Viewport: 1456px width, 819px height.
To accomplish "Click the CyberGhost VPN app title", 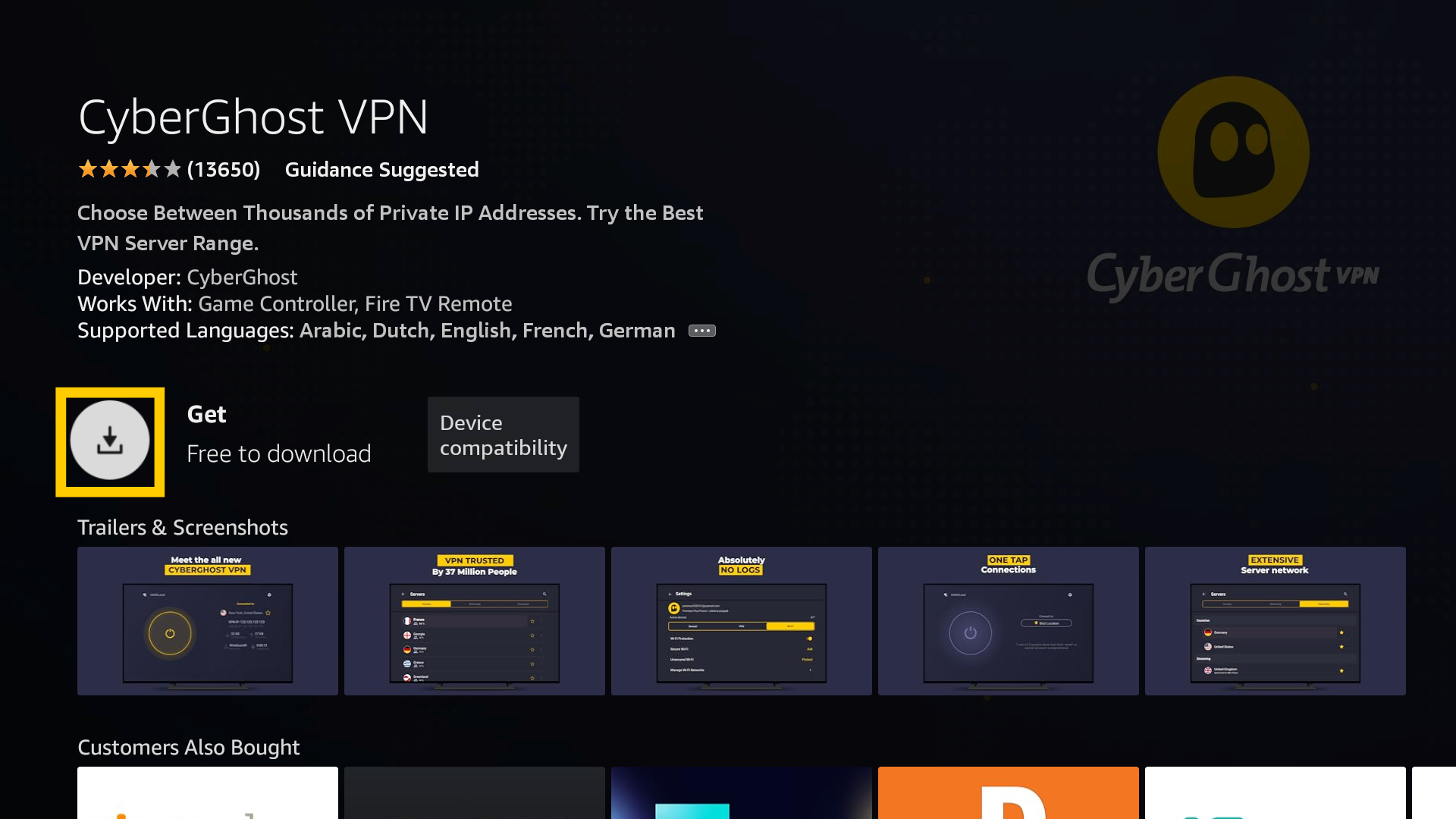I will pos(253,117).
